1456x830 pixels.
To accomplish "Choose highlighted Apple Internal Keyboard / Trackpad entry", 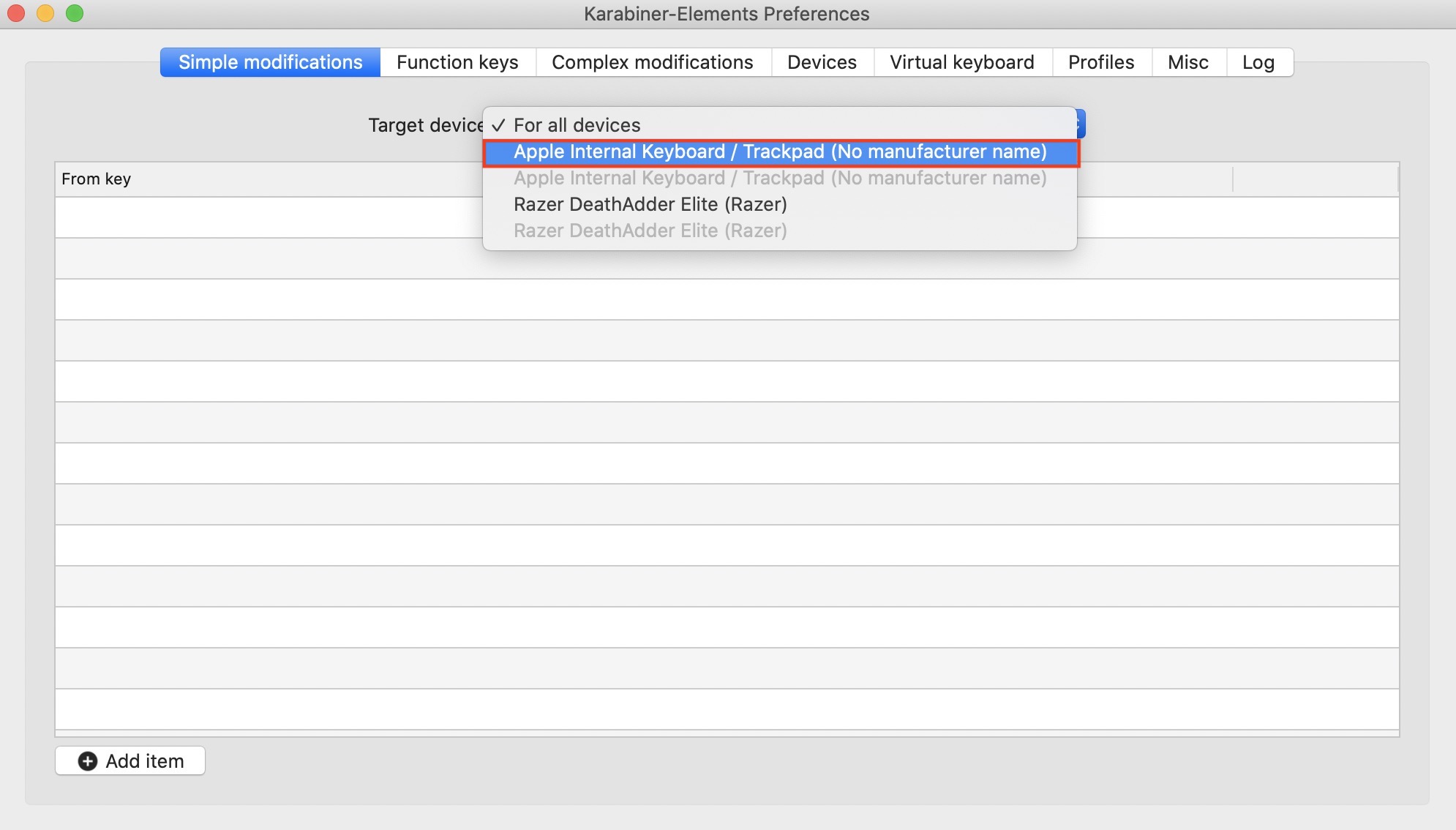I will pos(780,152).
